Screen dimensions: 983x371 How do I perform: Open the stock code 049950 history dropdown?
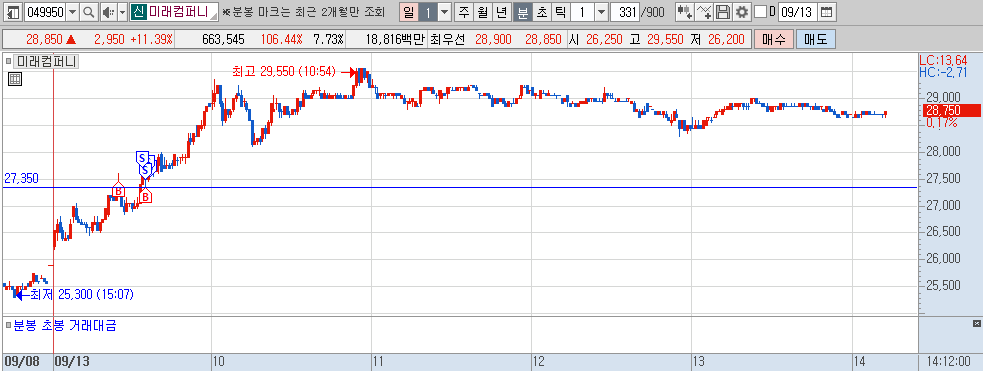click(72, 12)
